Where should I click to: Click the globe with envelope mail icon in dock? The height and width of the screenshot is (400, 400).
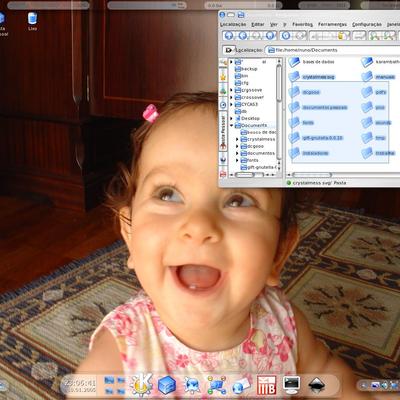click(241, 386)
